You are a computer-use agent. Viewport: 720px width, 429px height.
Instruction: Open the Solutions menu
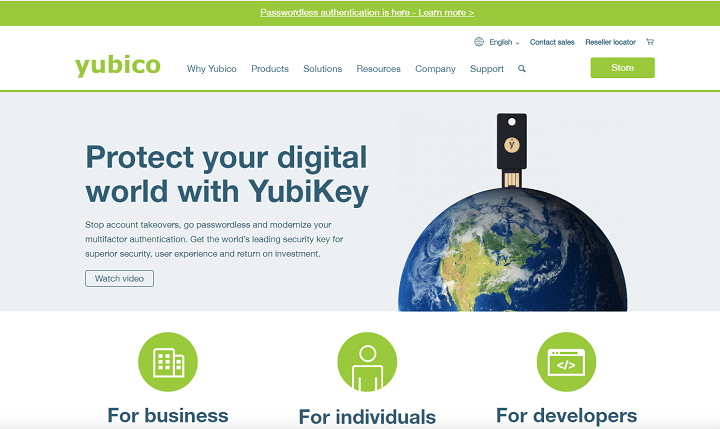pyautogui.click(x=322, y=69)
